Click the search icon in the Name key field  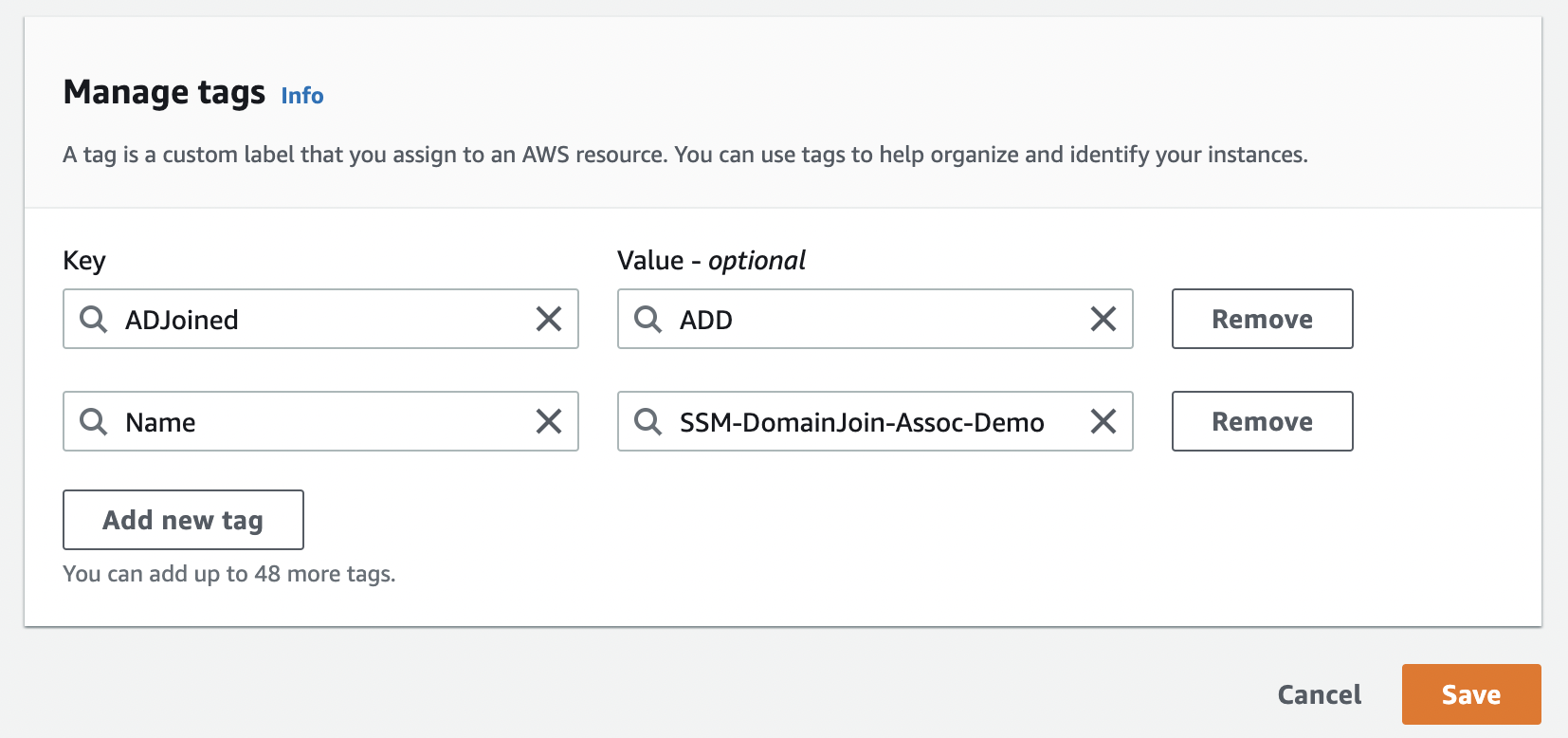[93, 422]
